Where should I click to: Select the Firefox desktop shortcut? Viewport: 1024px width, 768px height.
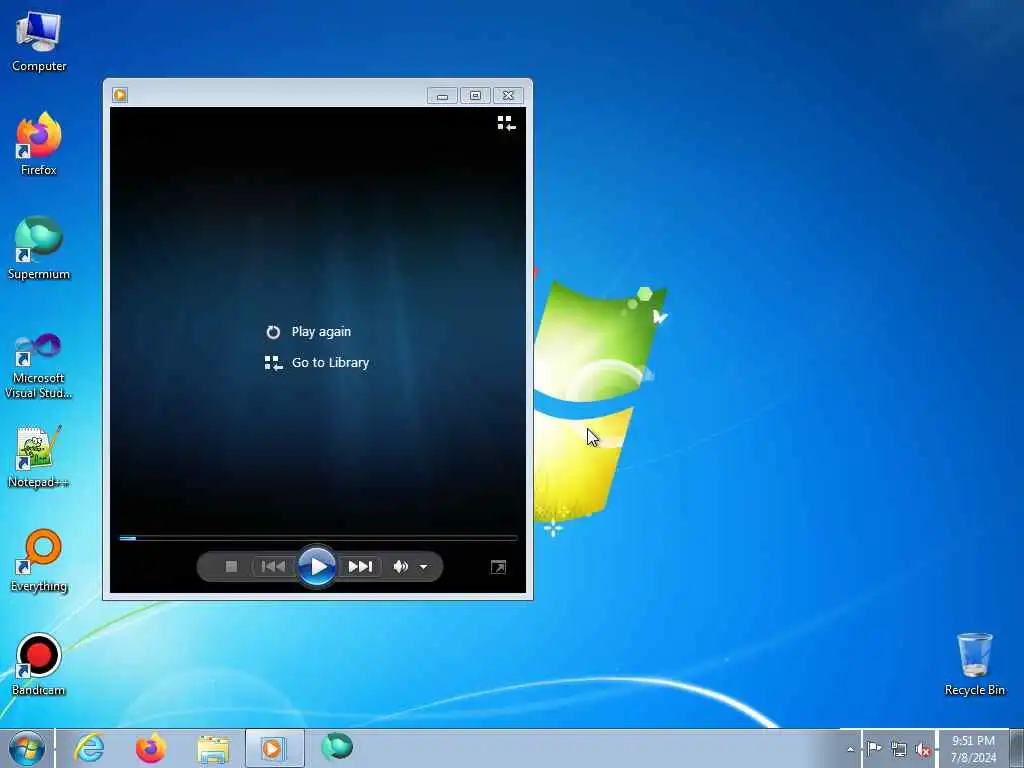(39, 144)
